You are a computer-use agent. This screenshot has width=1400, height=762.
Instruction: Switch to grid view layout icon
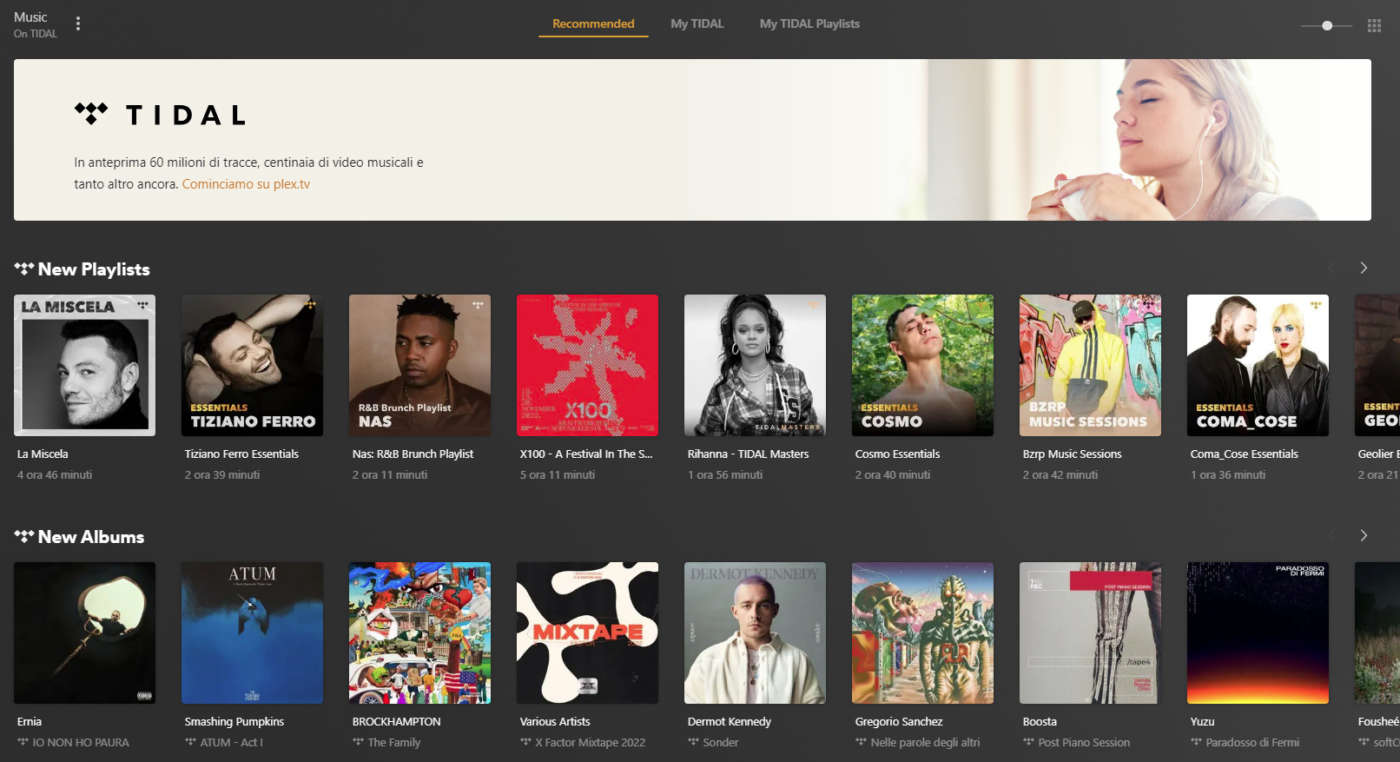(x=1374, y=25)
